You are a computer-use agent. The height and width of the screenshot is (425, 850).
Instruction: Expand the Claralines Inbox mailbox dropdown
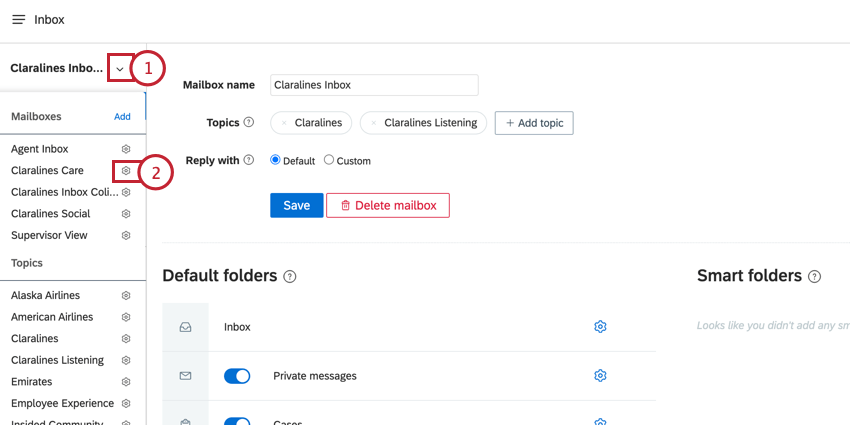pyautogui.click(x=120, y=69)
